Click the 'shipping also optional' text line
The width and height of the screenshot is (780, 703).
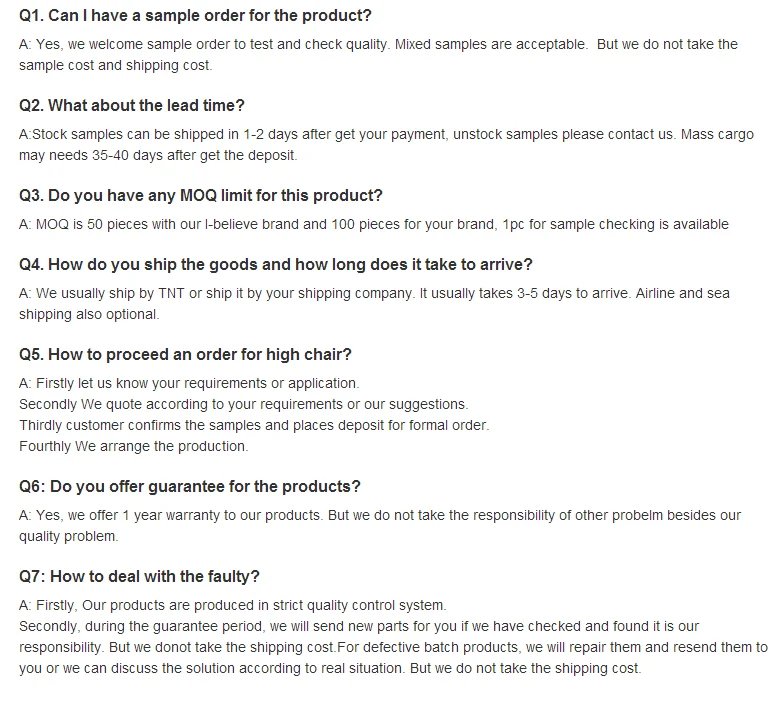coord(89,314)
